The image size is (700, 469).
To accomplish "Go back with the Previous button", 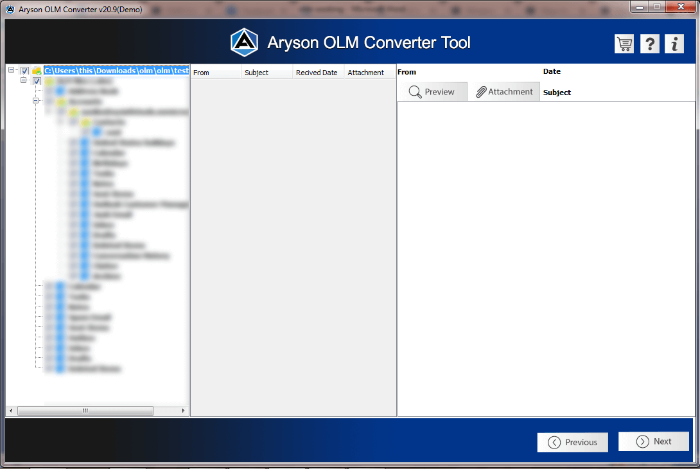I will [572, 442].
